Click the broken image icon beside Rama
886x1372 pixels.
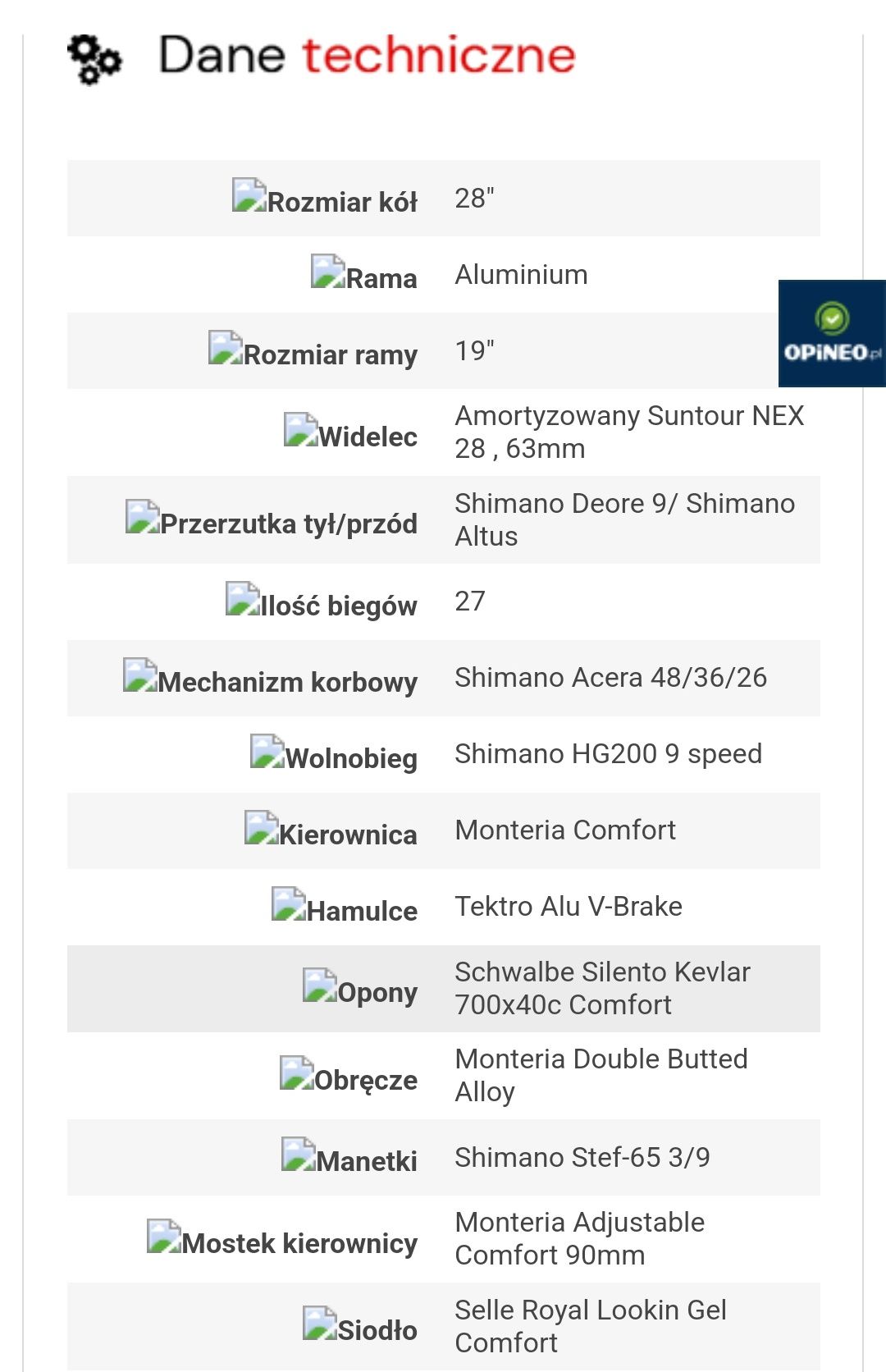coord(328,271)
